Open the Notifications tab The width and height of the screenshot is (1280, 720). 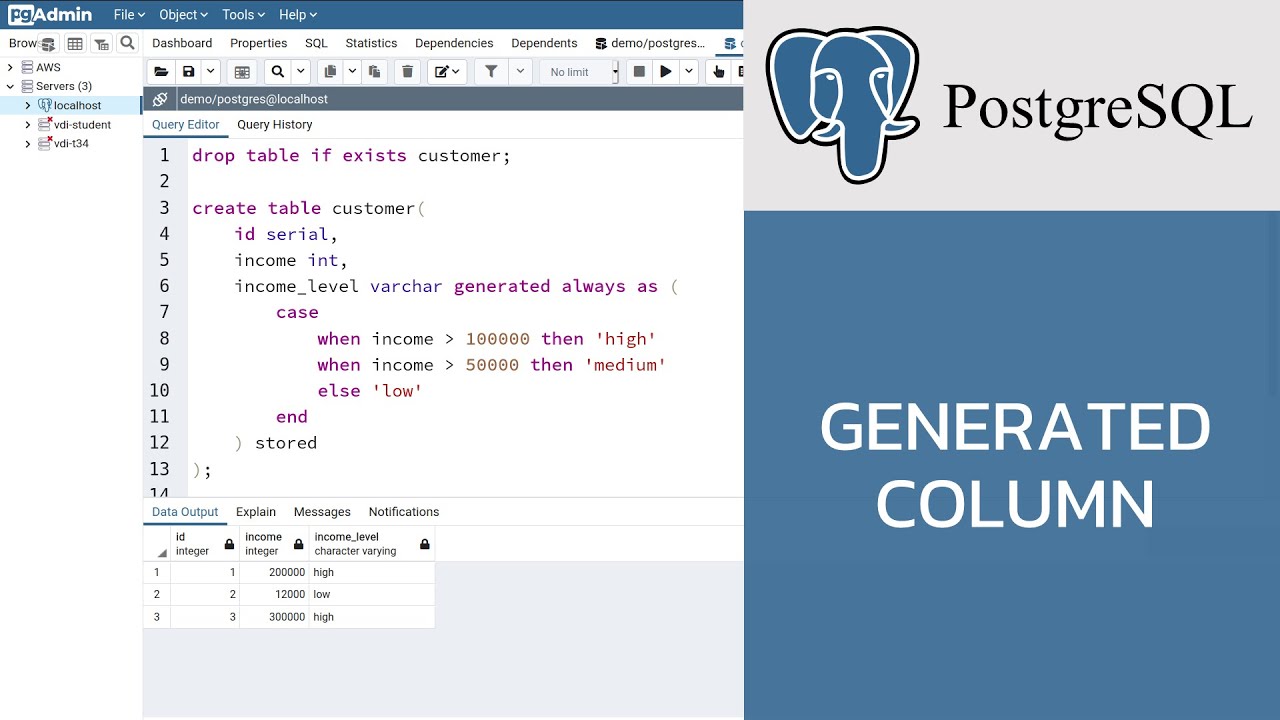(x=404, y=511)
